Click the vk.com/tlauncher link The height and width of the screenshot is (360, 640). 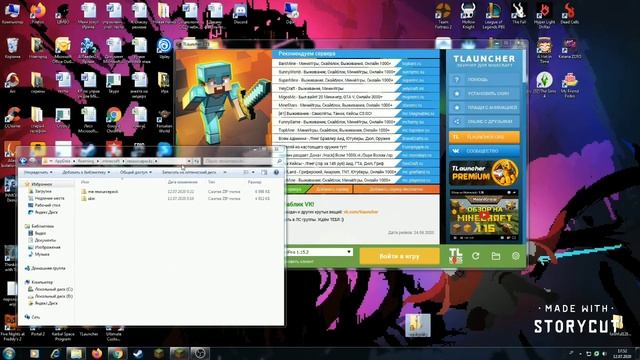(360, 212)
